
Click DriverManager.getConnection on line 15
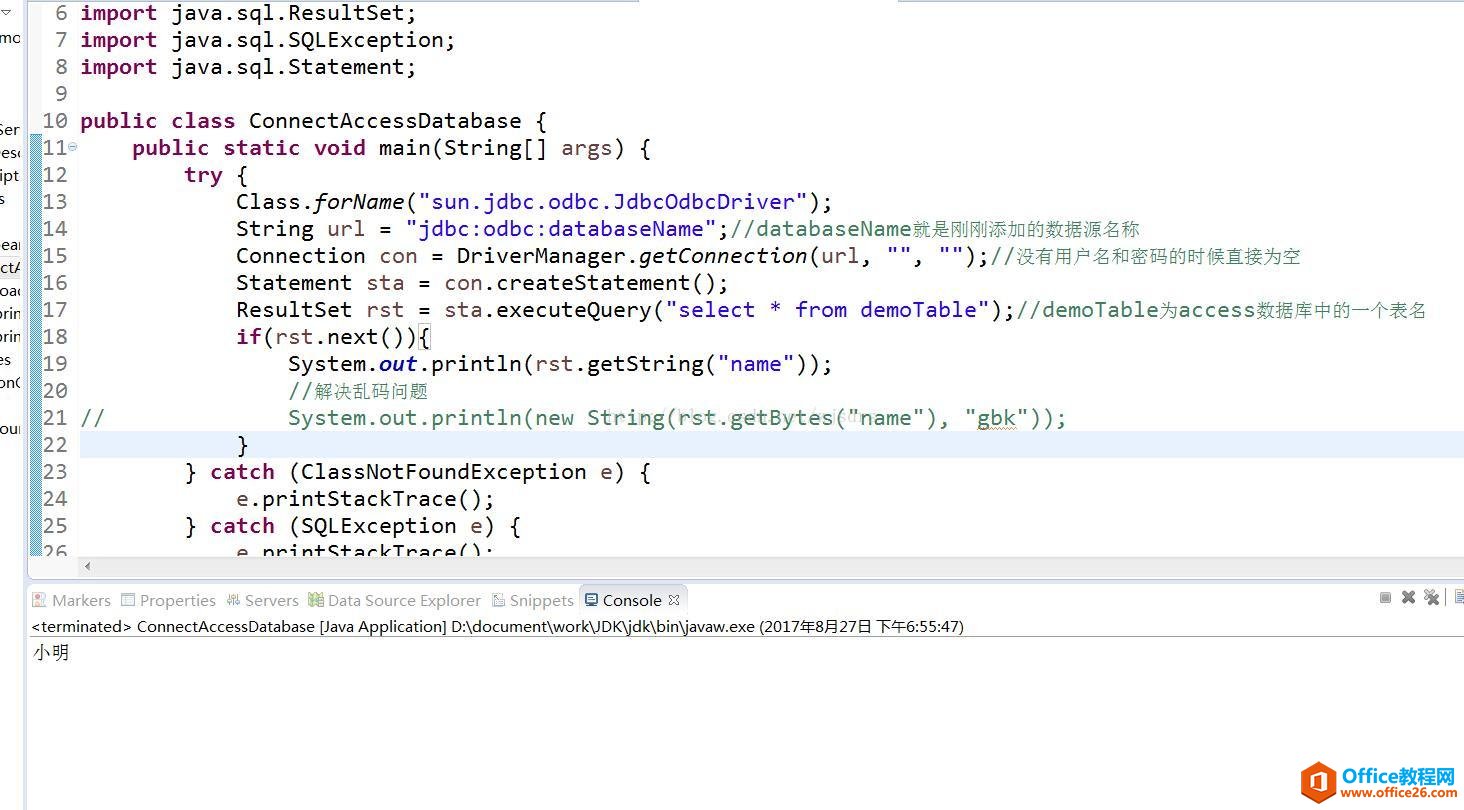coord(632,256)
